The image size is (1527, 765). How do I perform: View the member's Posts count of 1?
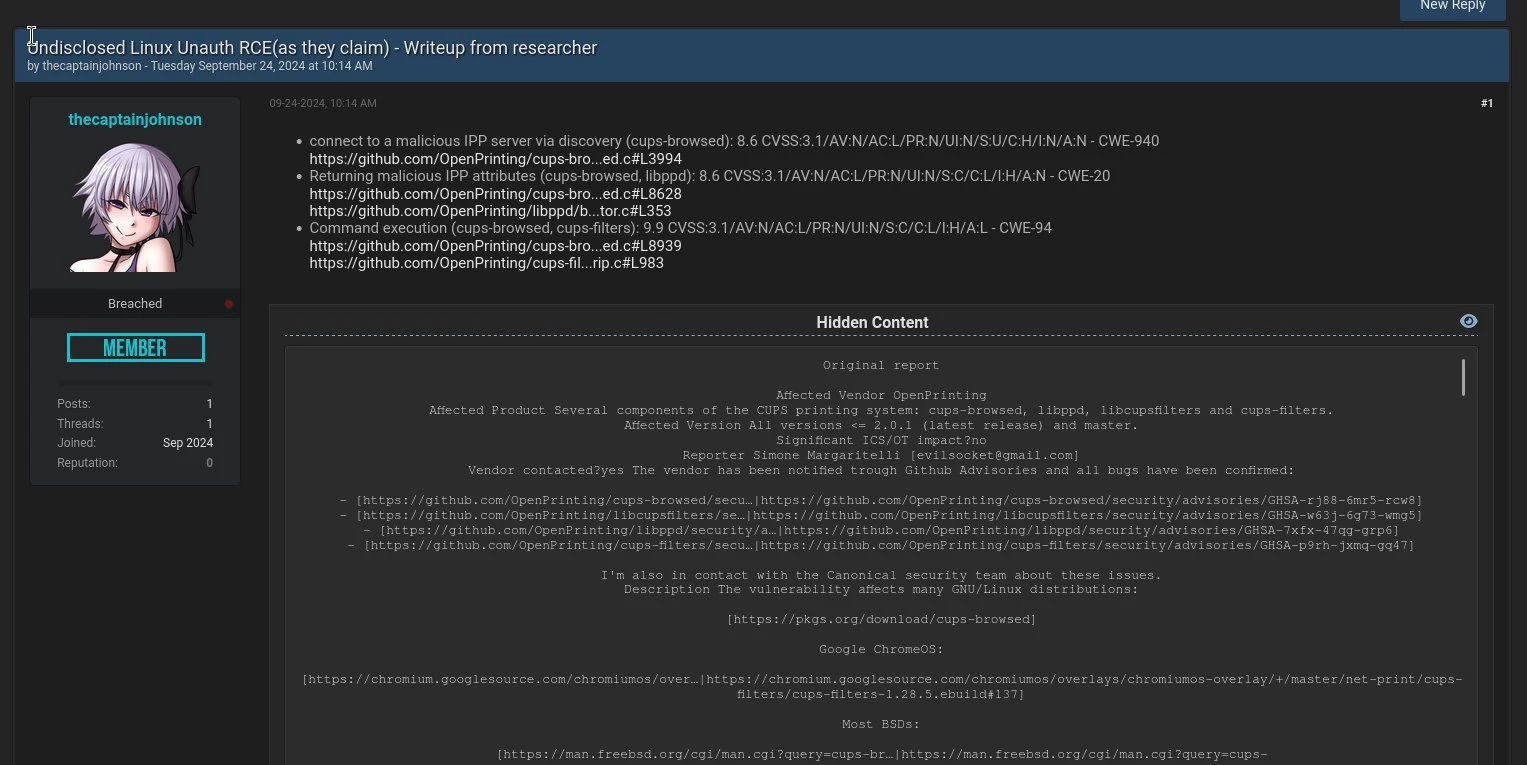pos(209,403)
